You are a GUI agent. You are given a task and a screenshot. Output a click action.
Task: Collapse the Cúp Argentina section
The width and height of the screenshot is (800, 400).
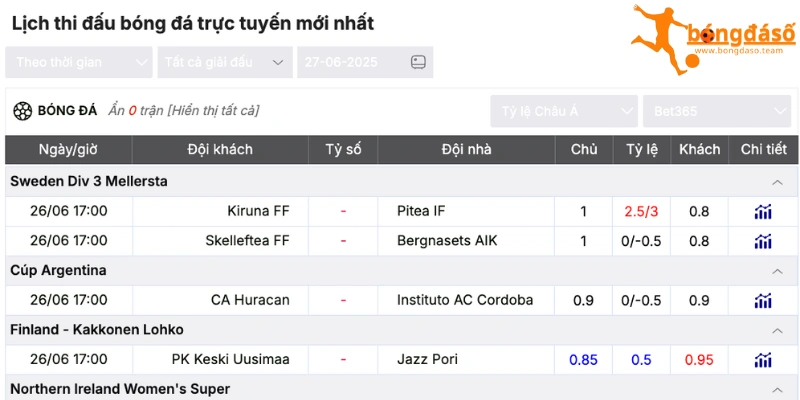(x=777, y=271)
